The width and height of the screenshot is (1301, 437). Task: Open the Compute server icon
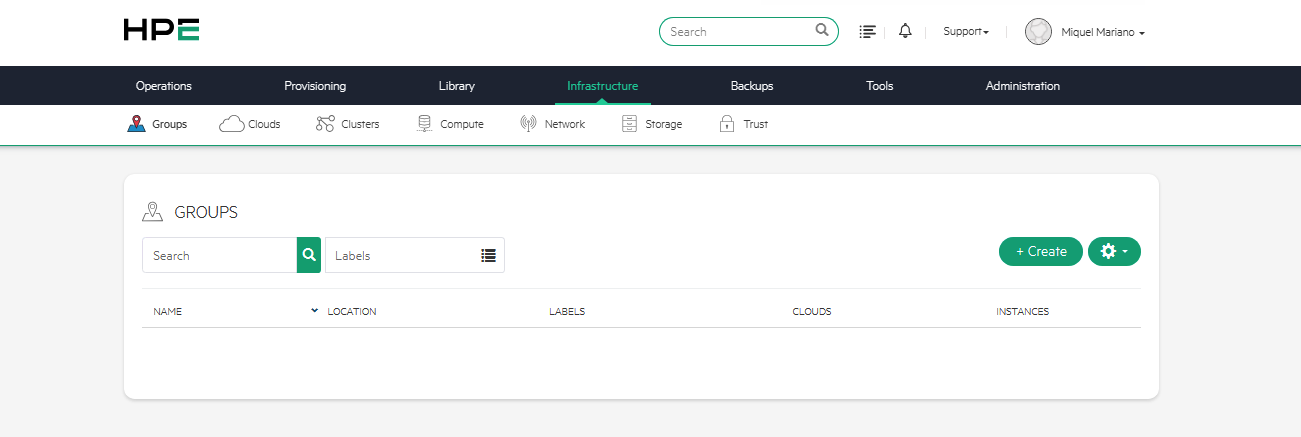[x=424, y=124]
